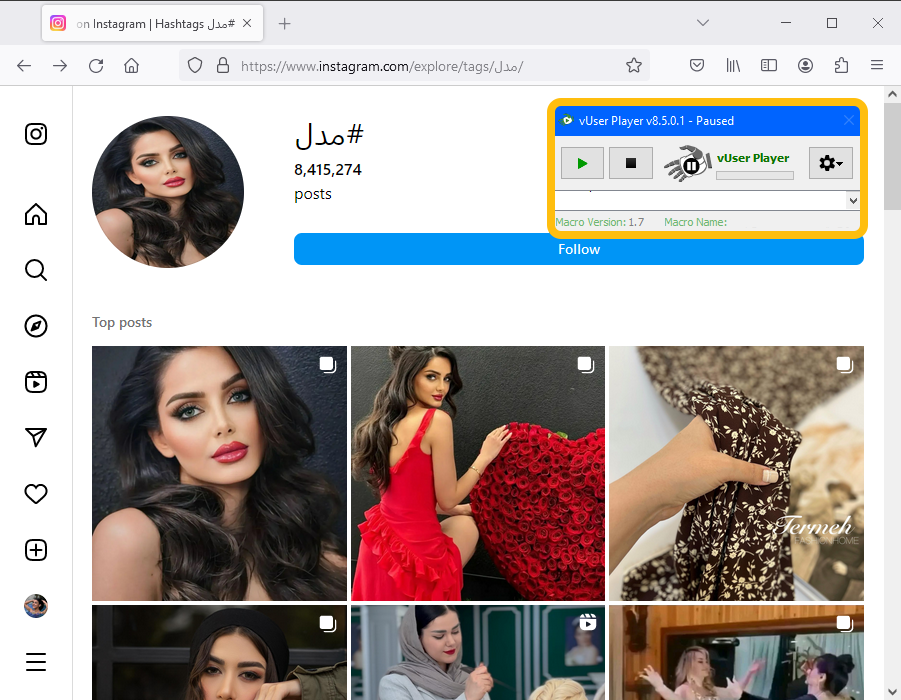Click the scrollbar up arrow
The image size is (901, 700).
pyautogui.click(x=892, y=94)
